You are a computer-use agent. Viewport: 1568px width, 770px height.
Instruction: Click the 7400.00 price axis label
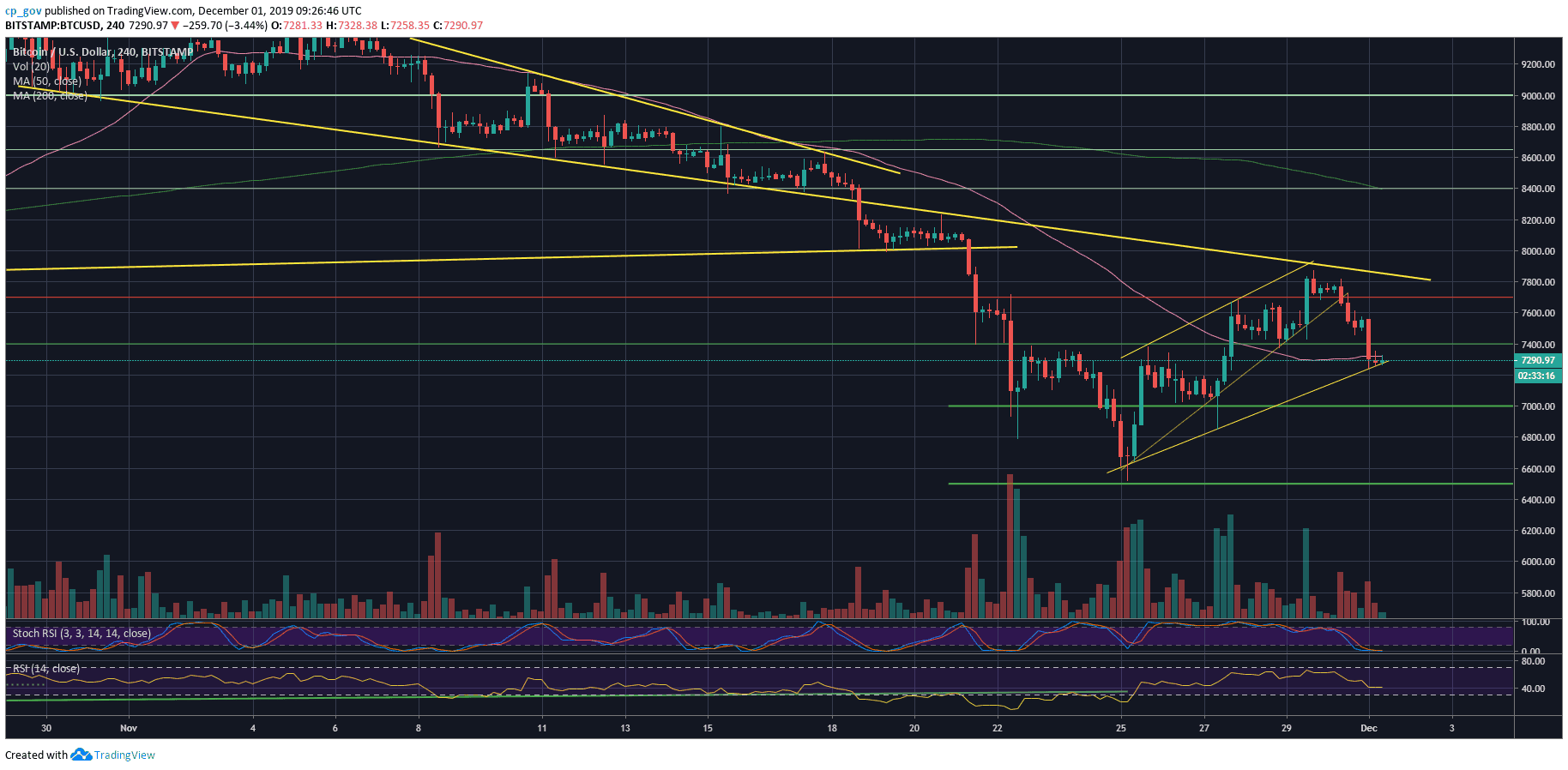tap(1538, 345)
